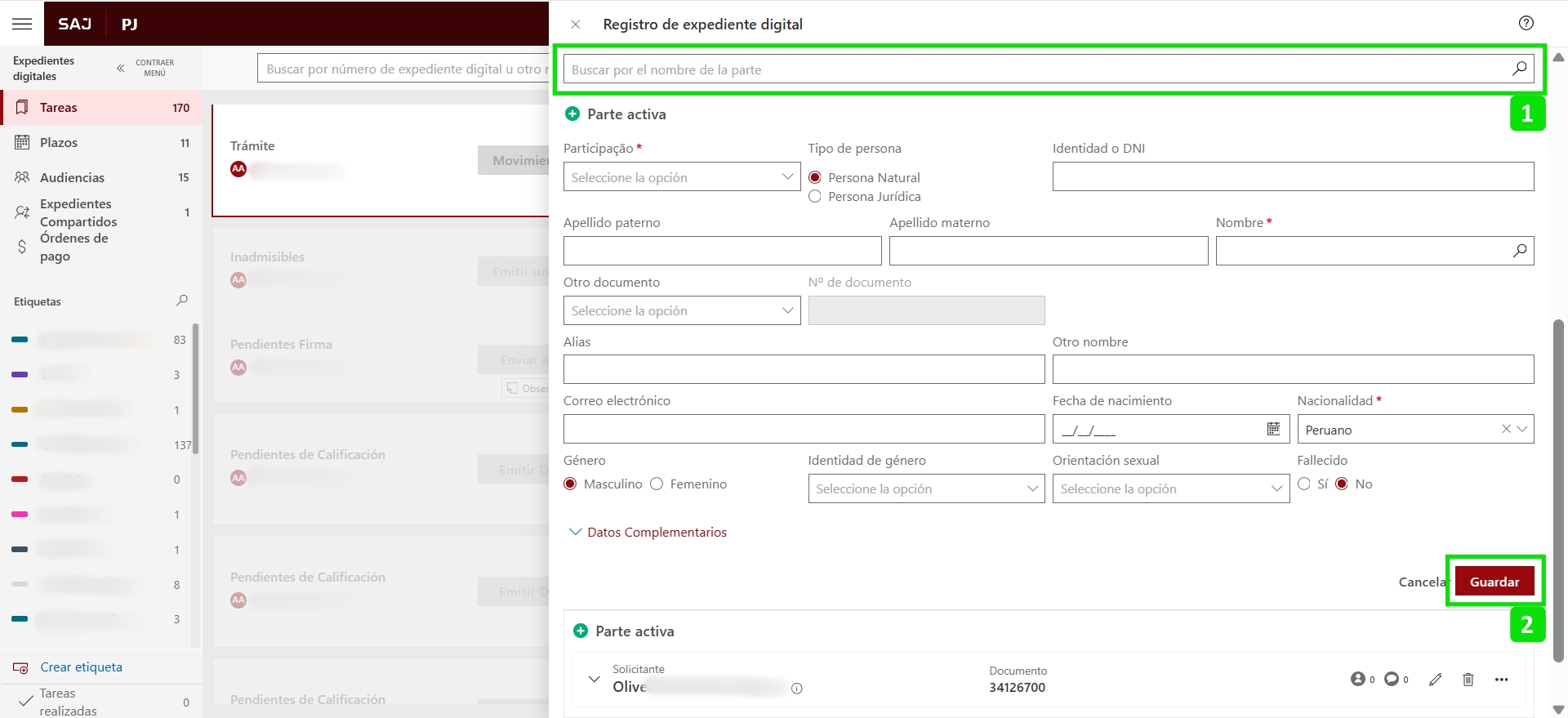Open the three-dot more options menu

1501,680
